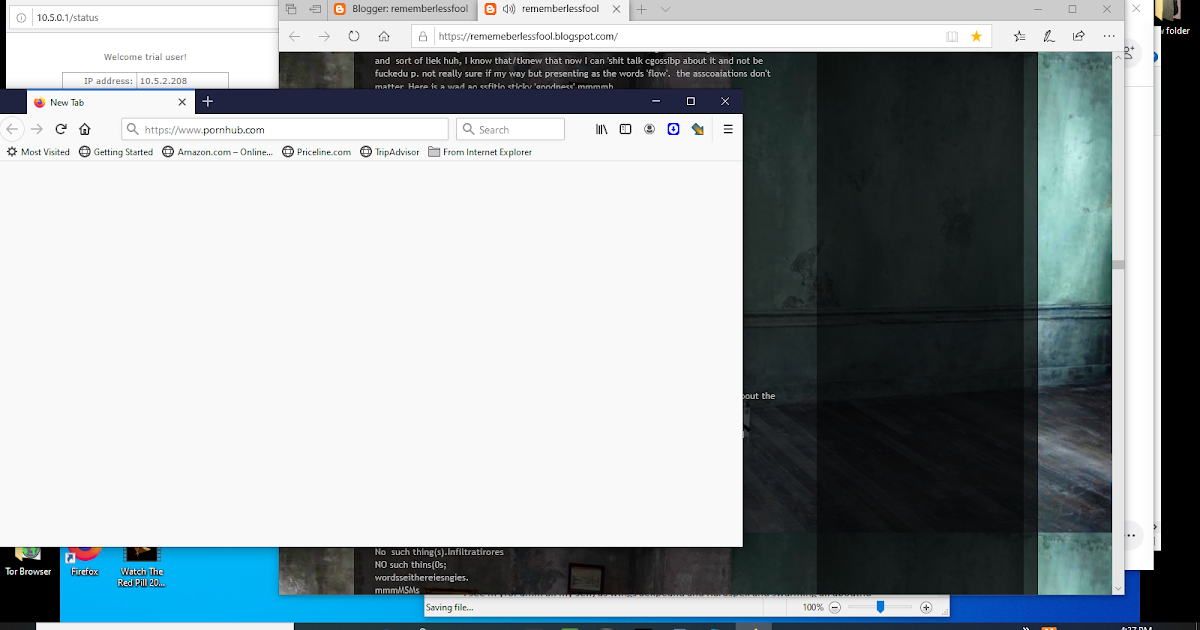The image size is (1200, 630).
Task: Open Firefox desktop shortcut
Action: coord(85,560)
